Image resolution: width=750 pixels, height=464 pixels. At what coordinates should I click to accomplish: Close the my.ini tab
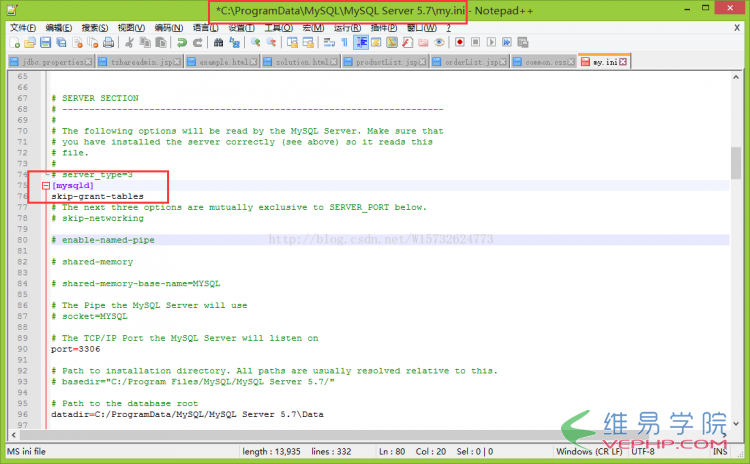pos(623,62)
